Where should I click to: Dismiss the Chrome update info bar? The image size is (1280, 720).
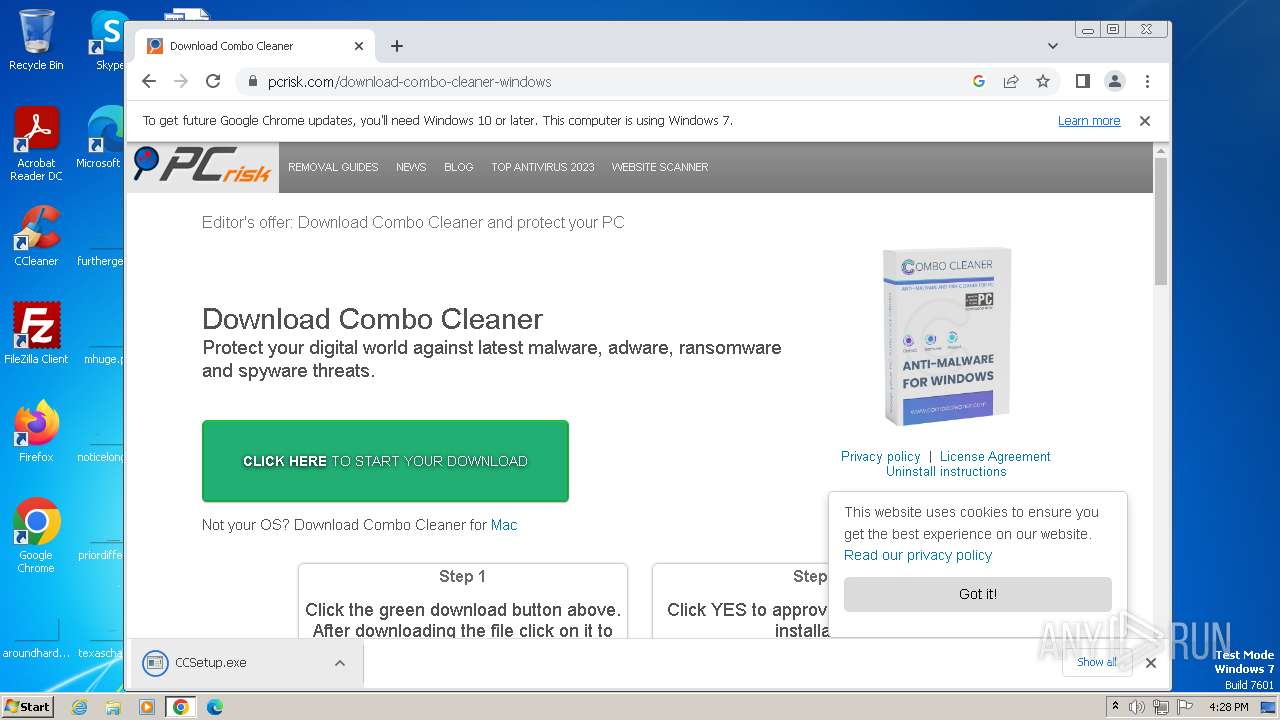coord(1145,121)
